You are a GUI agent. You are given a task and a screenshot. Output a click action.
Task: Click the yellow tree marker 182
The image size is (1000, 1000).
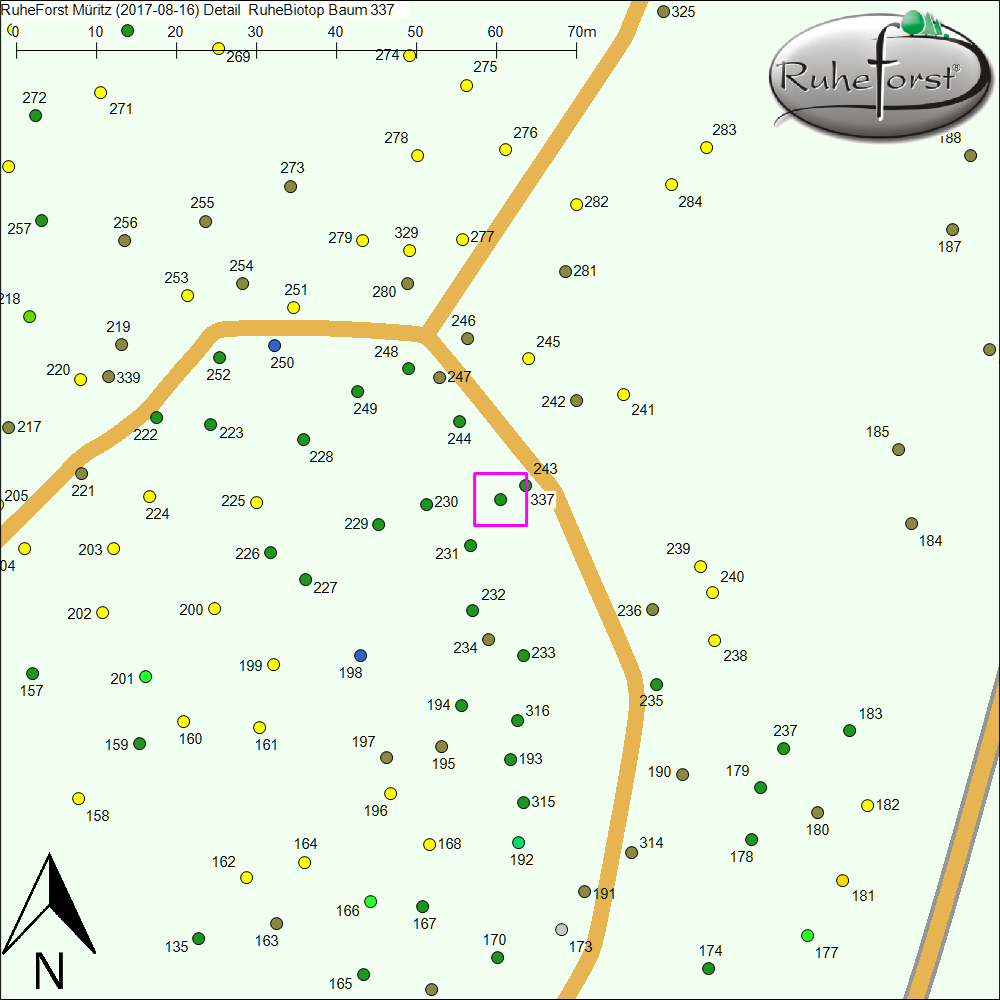click(x=867, y=805)
